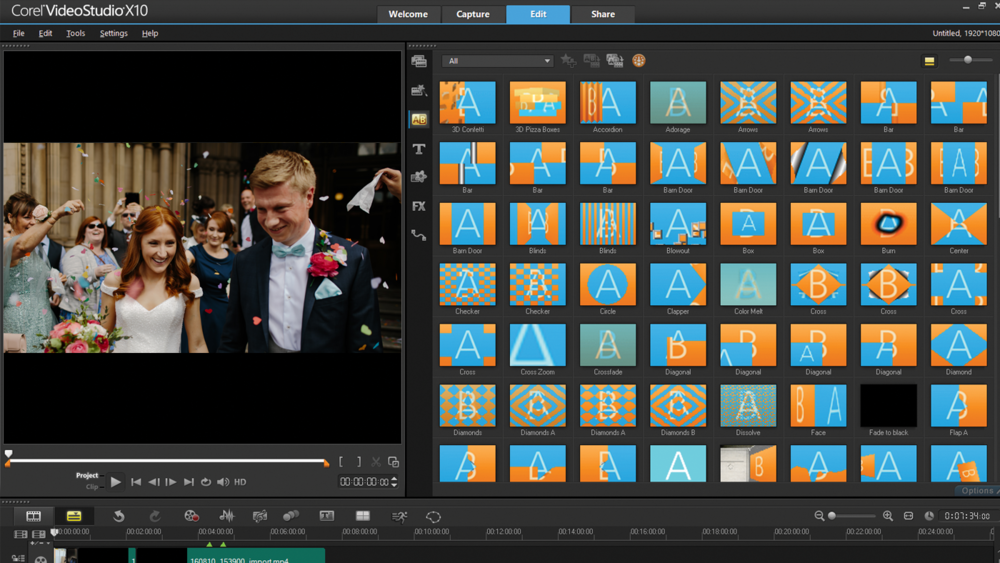The width and height of the screenshot is (1000, 563).
Task: Jump to End of project
Action: point(189,482)
